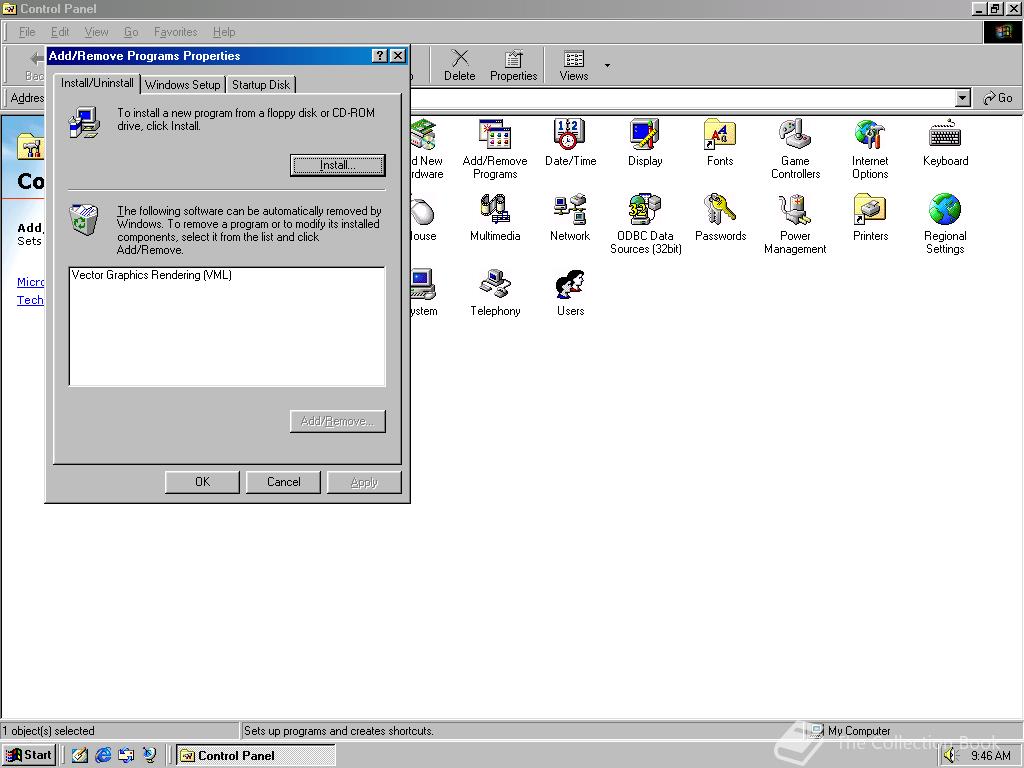Click the last Quick Launch icon before Control Panel
Image resolution: width=1024 pixels, height=768 pixels.
[x=150, y=755]
